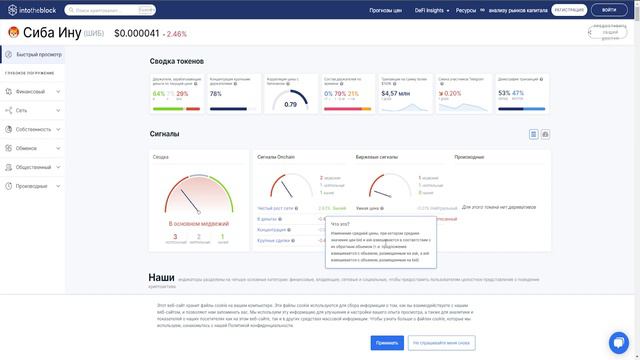Click the Производные sidebar clock icon
The image size is (640, 360).
pyautogui.click(x=9, y=186)
